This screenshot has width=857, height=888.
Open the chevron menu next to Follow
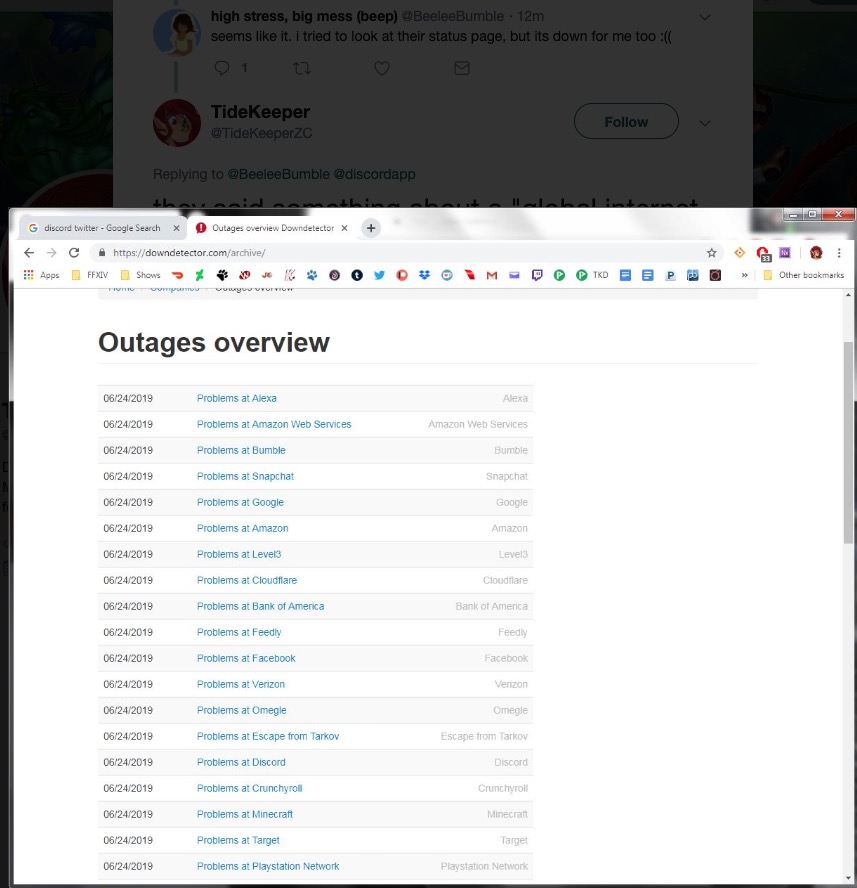point(705,123)
